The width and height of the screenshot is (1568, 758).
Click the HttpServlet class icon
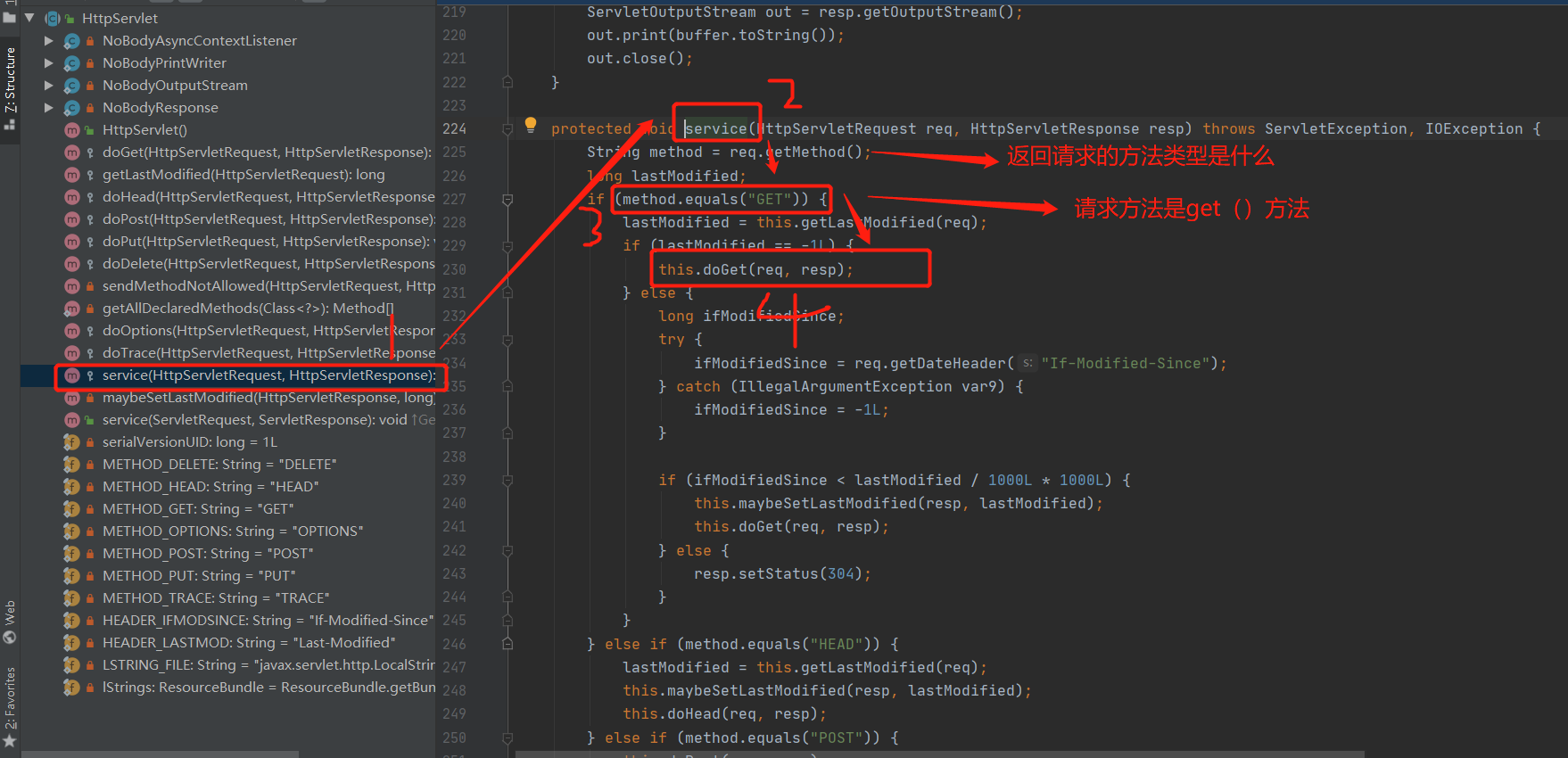pyautogui.click(x=53, y=18)
